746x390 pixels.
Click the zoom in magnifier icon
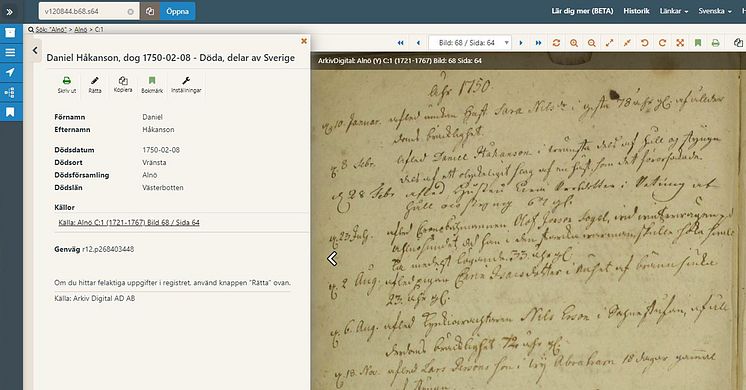[574, 43]
